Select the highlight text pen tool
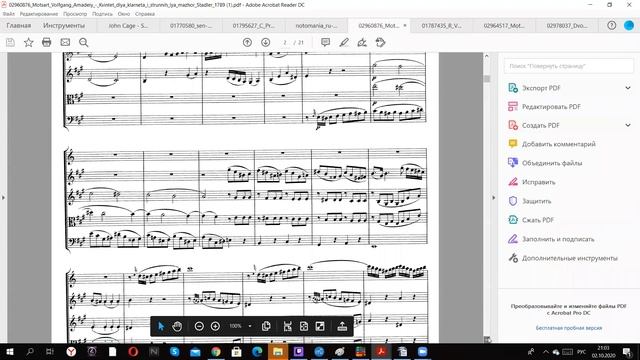 344,42
